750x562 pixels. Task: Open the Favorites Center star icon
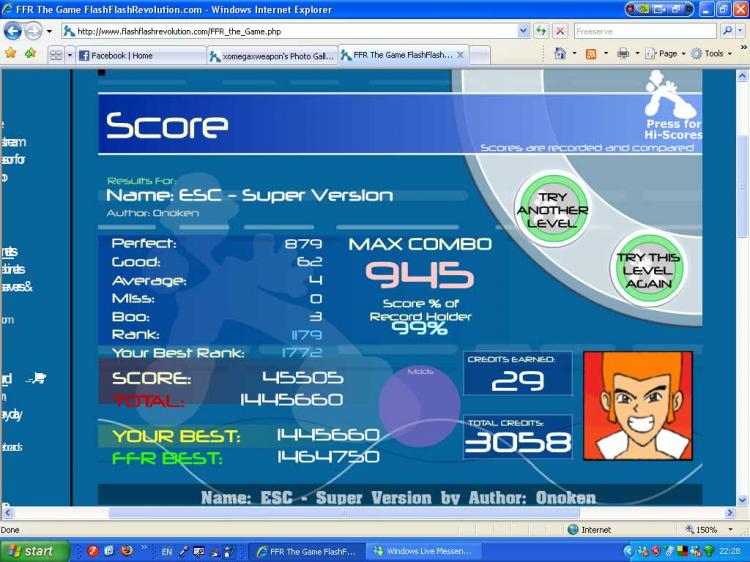(x=10, y=53)
